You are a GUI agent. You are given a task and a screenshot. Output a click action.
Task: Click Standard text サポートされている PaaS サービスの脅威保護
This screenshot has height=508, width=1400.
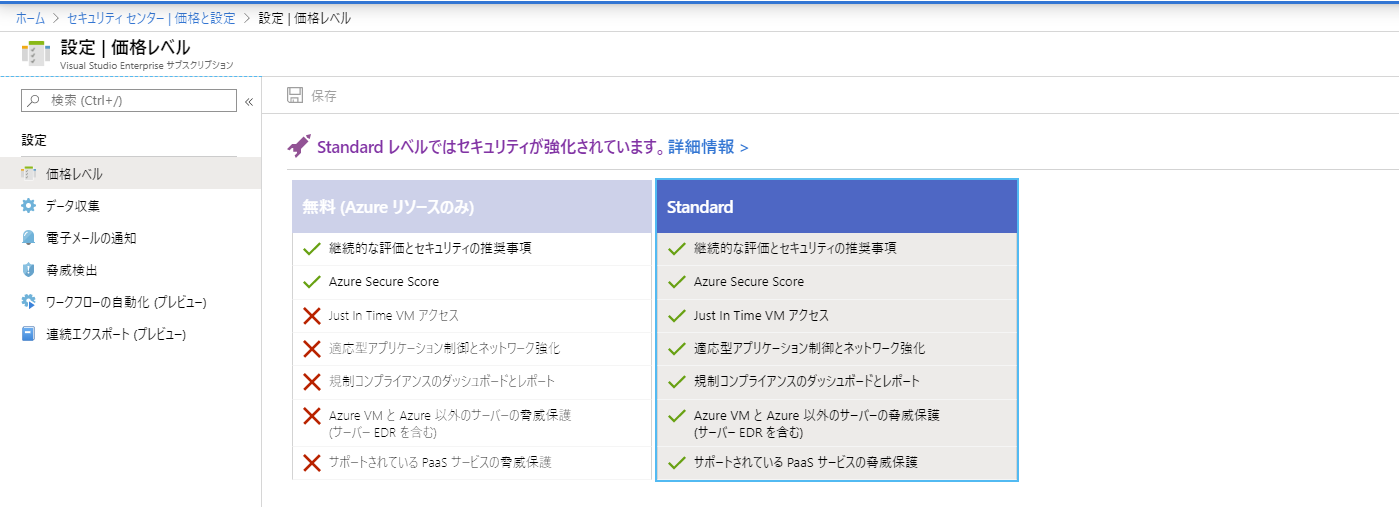tap(806, 462)
